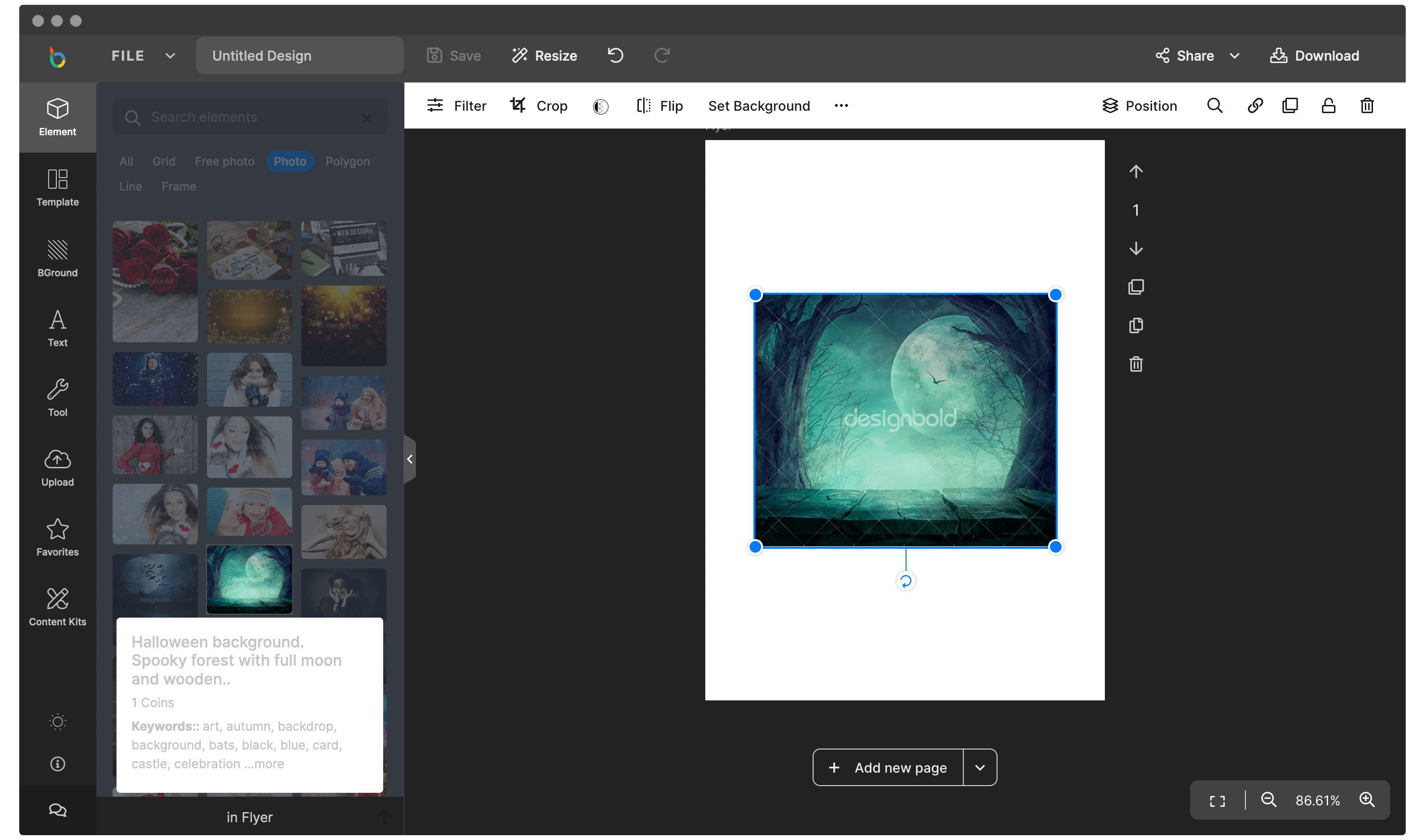
Task: Open the more options ellipsis
Action: (x=841, y=106)
